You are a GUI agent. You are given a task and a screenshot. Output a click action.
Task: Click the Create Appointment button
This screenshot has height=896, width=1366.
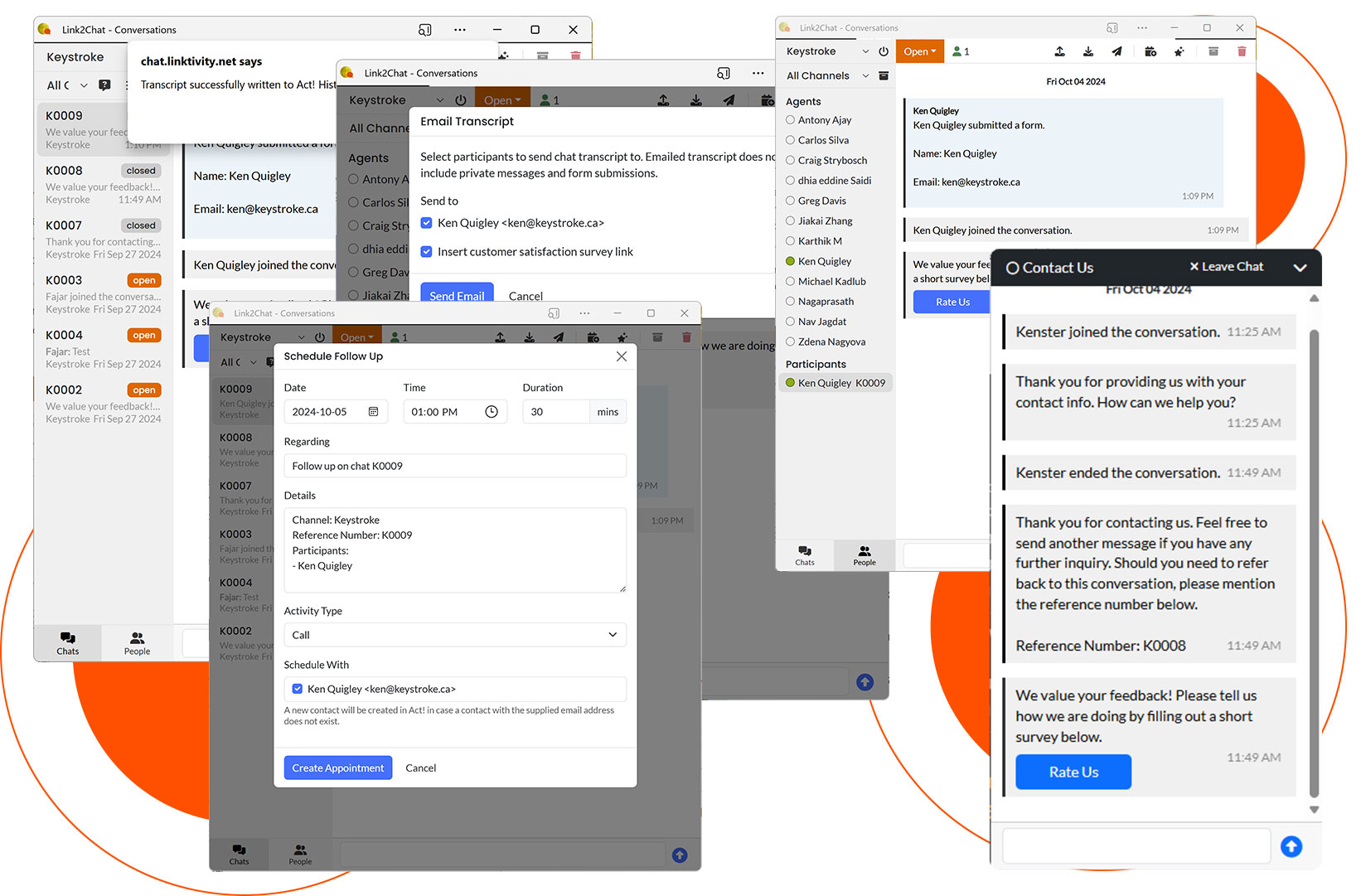(x=338, y=768)
